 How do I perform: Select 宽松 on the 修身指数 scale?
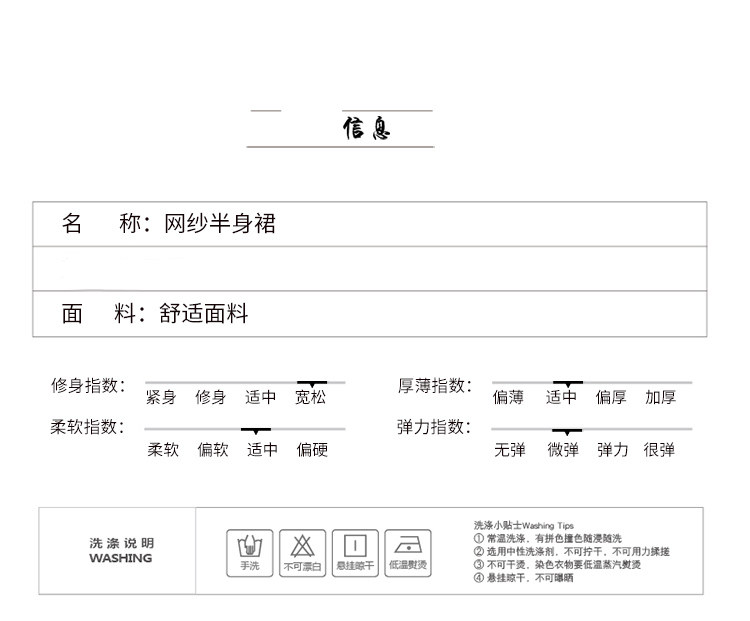(x=311, y=397)
